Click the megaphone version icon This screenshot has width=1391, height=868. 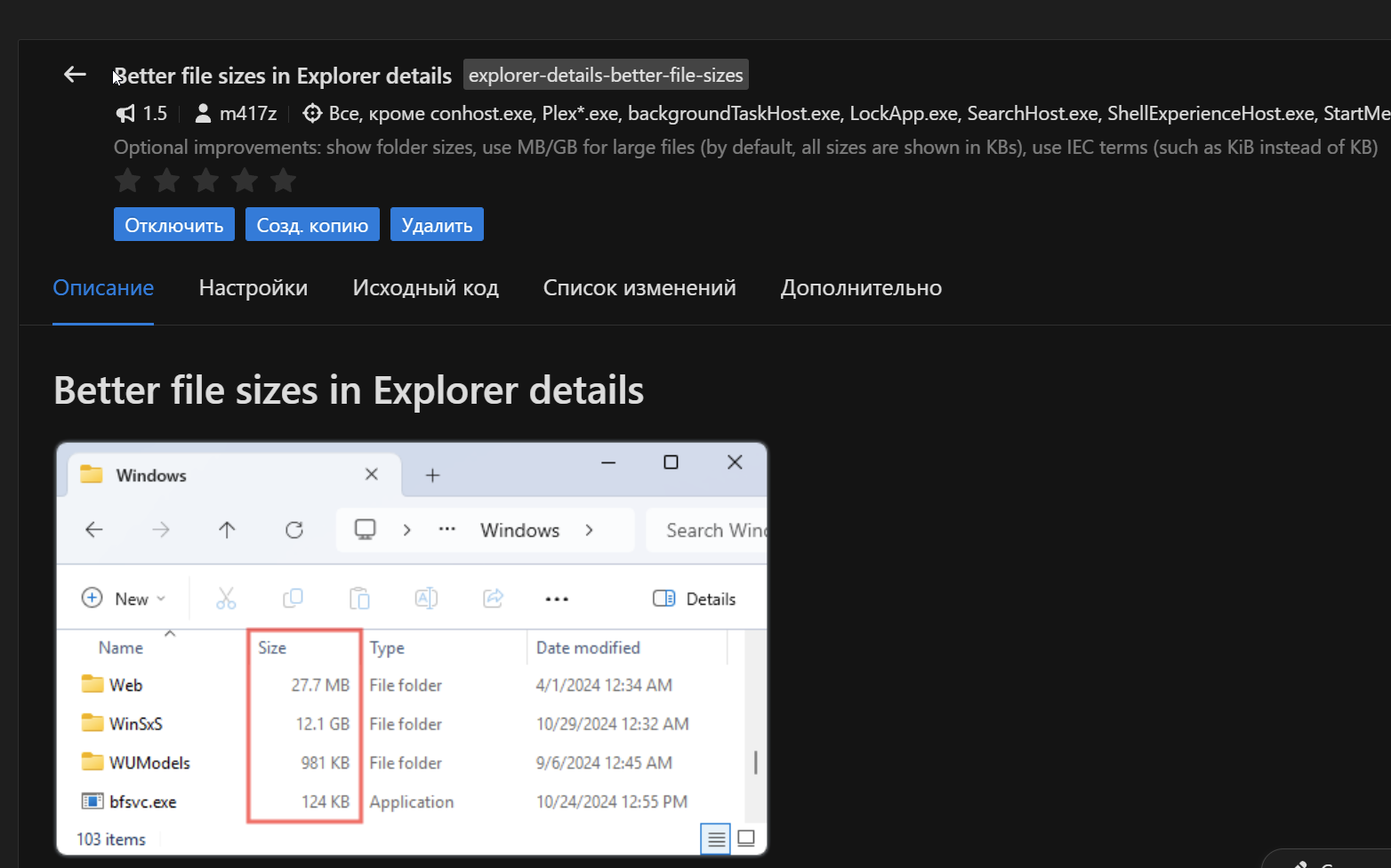pos(125,114)
